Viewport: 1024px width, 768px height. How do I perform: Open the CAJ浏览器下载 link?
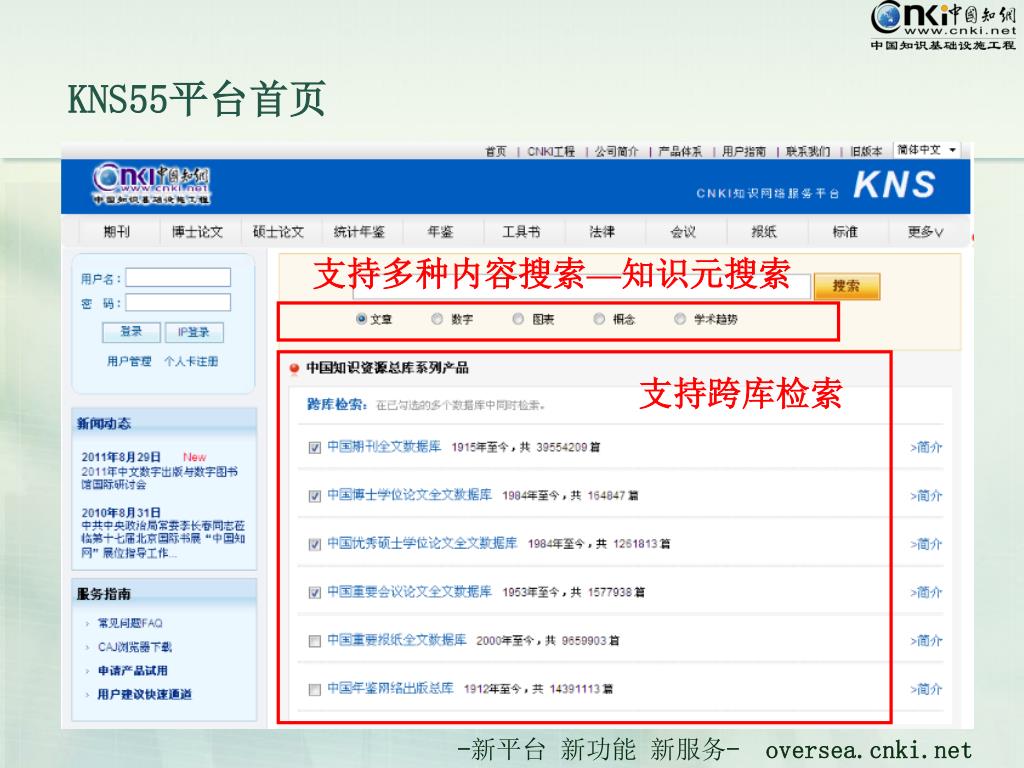[135, 647]
